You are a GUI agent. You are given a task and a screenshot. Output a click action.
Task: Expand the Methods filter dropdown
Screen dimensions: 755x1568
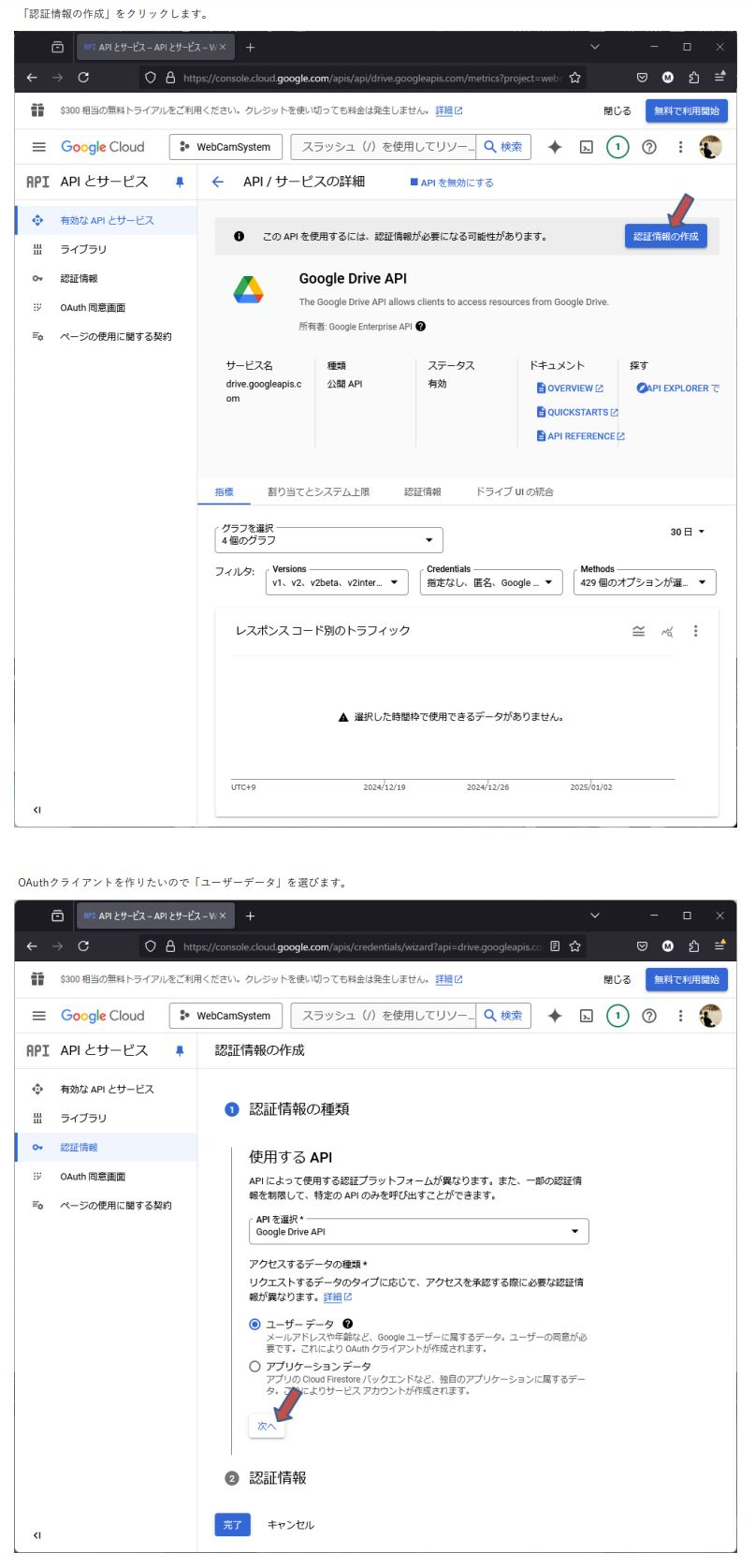pos(645,582)
